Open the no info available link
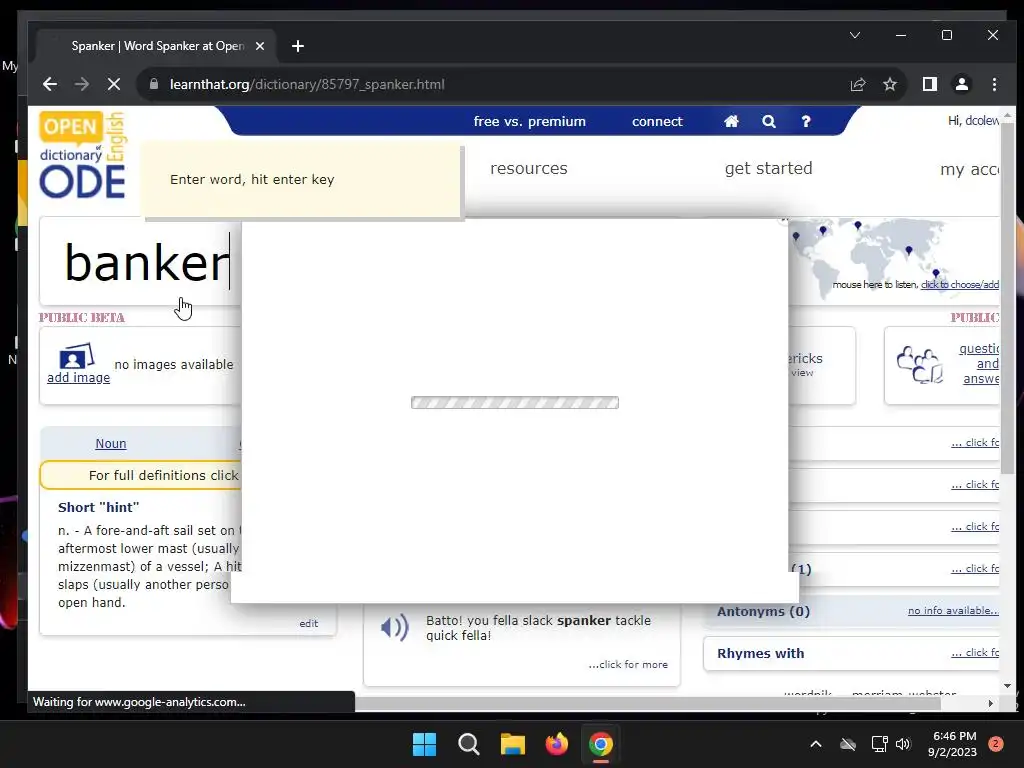Screen dimensions: 1024x768 953,611
